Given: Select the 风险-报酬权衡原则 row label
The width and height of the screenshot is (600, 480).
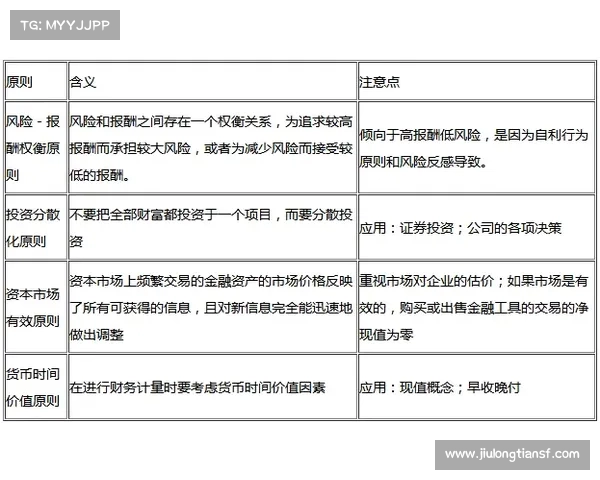Looking at the screenshot, I should [33, 148].
